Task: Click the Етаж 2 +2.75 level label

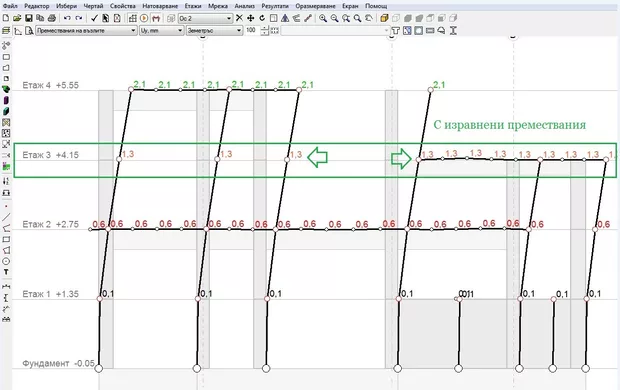Action: (50, 224)
